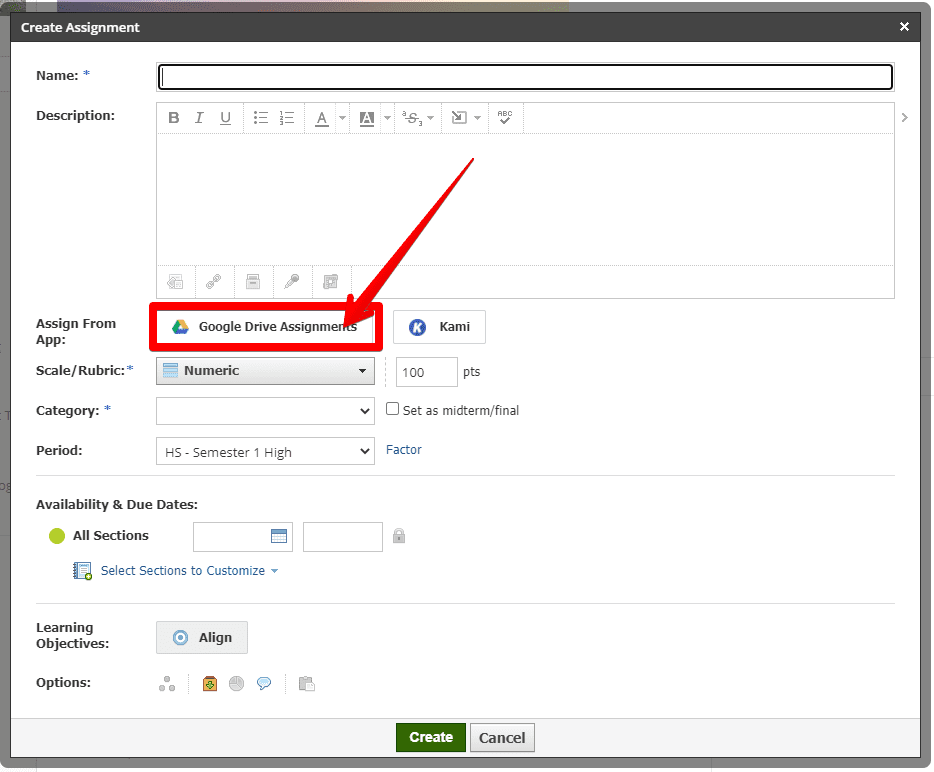Click the text color icon
Viewport: 934px width, 772px height.
[322, 118]
